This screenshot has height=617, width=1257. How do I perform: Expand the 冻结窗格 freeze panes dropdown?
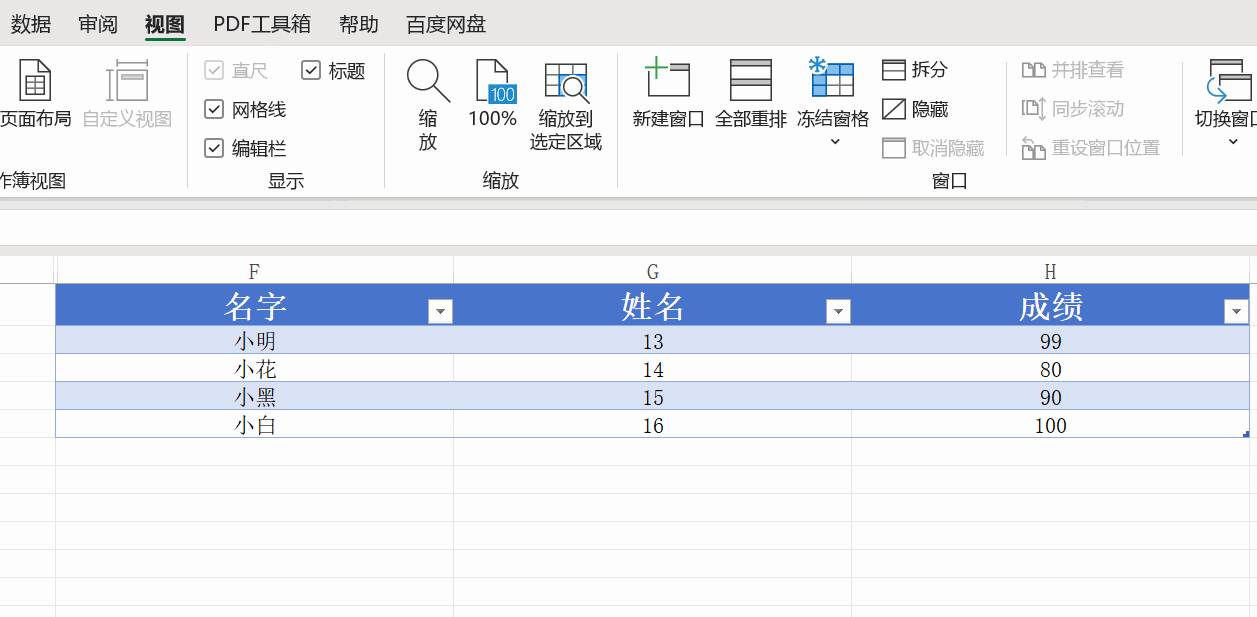click(x=833, y=141)
